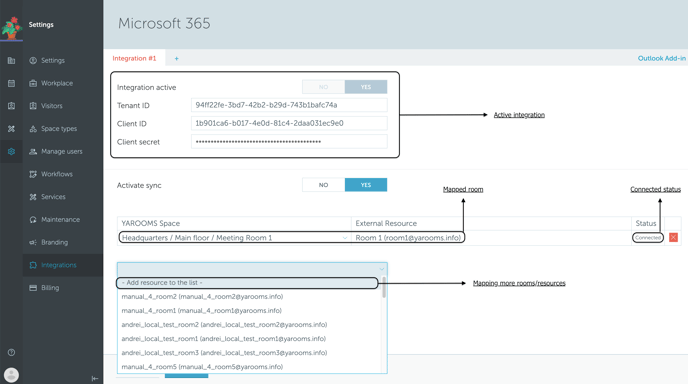
Task: Open Workflows in the sidebar menu
Action: pos(57,174)
